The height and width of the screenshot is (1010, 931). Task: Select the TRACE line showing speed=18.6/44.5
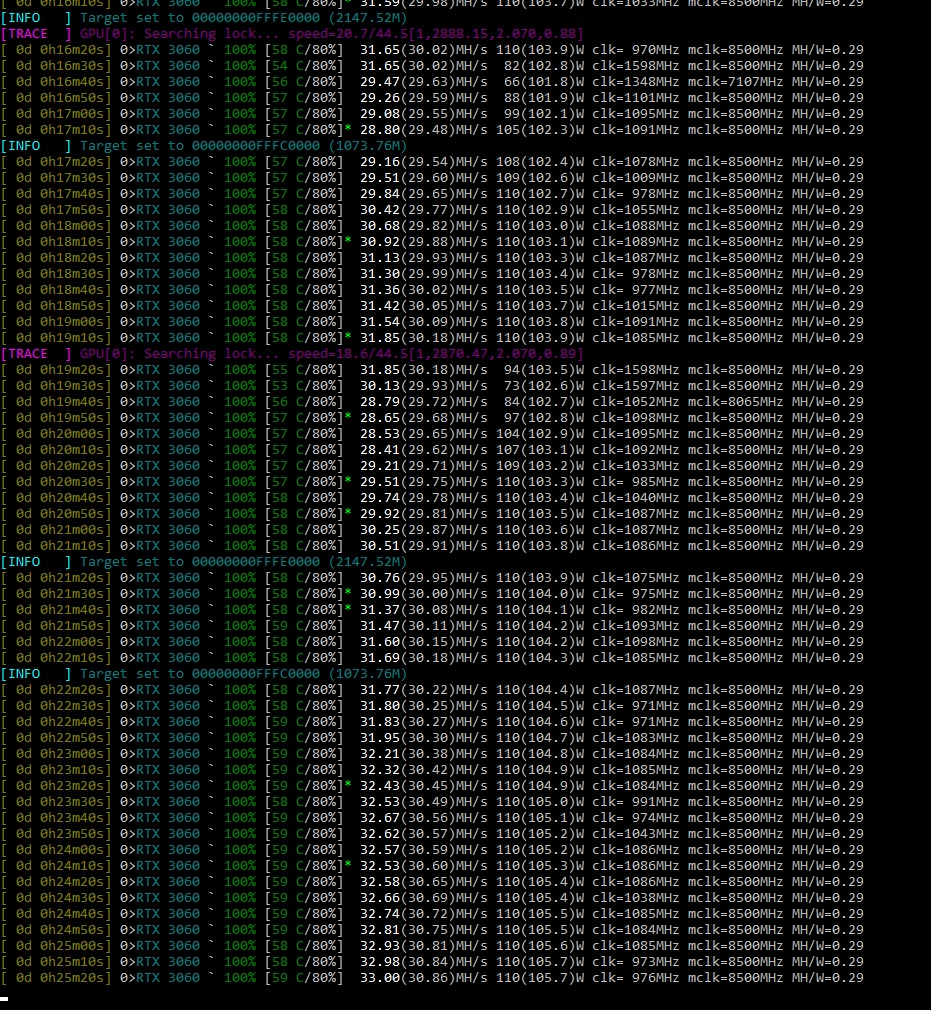click(x=300, y=354)
